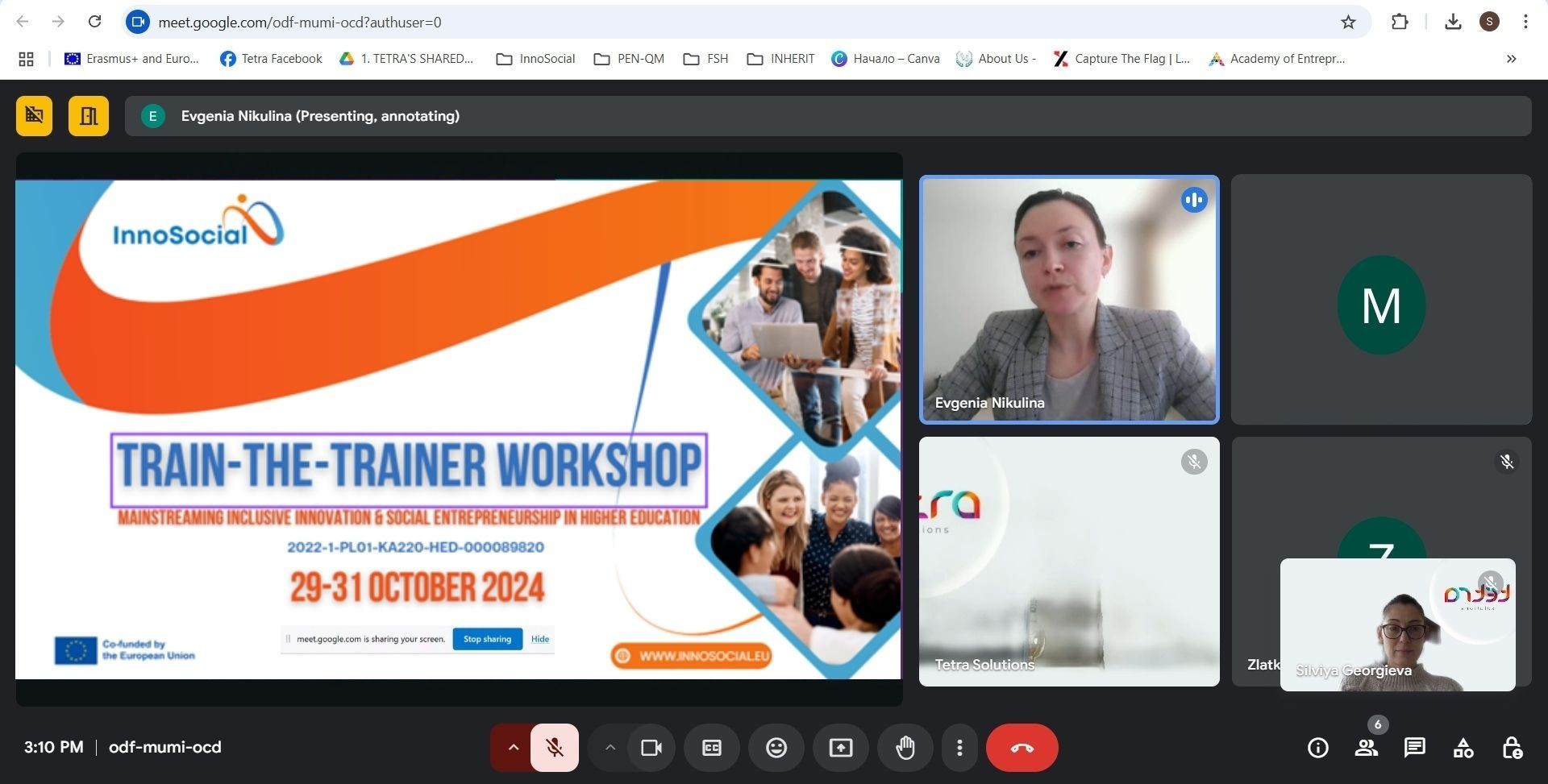The height and width of the screenshot is (784, 1548).
Task: Expand video settings arrow beside camera
Action: click(610, 748)
